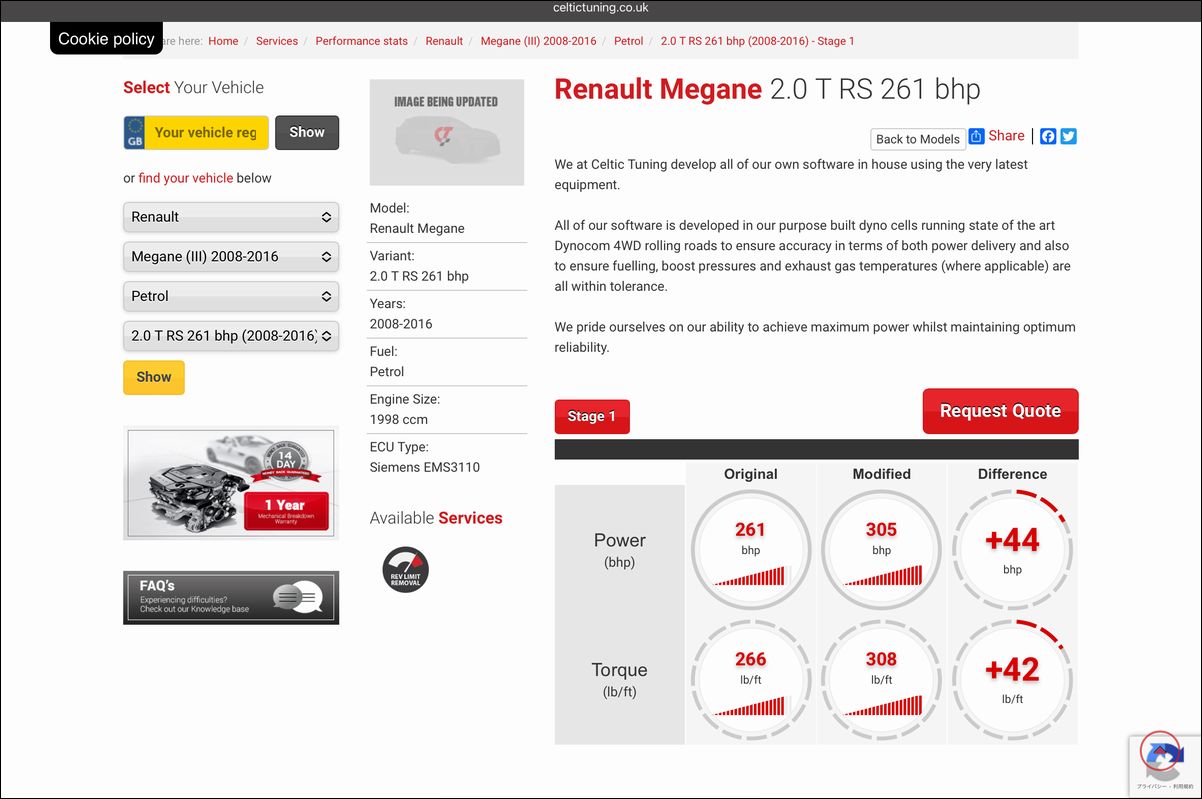The image size is (1202, 799).
Task: Click the modified power 305 bhp gauge
Action: pyautogui.click(x=881, y=550)
